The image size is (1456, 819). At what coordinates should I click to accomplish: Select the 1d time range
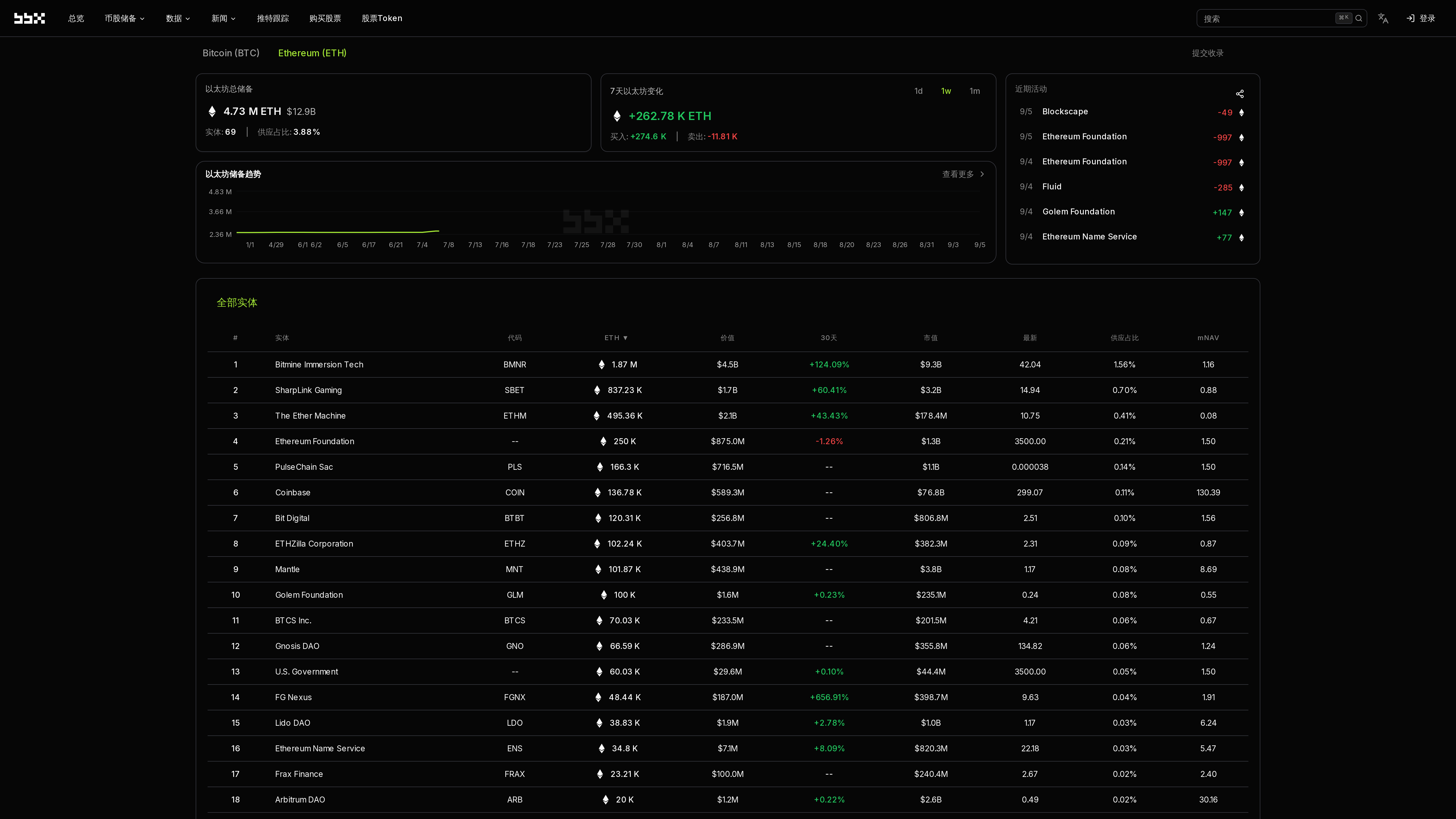click(x=919, y=91)
